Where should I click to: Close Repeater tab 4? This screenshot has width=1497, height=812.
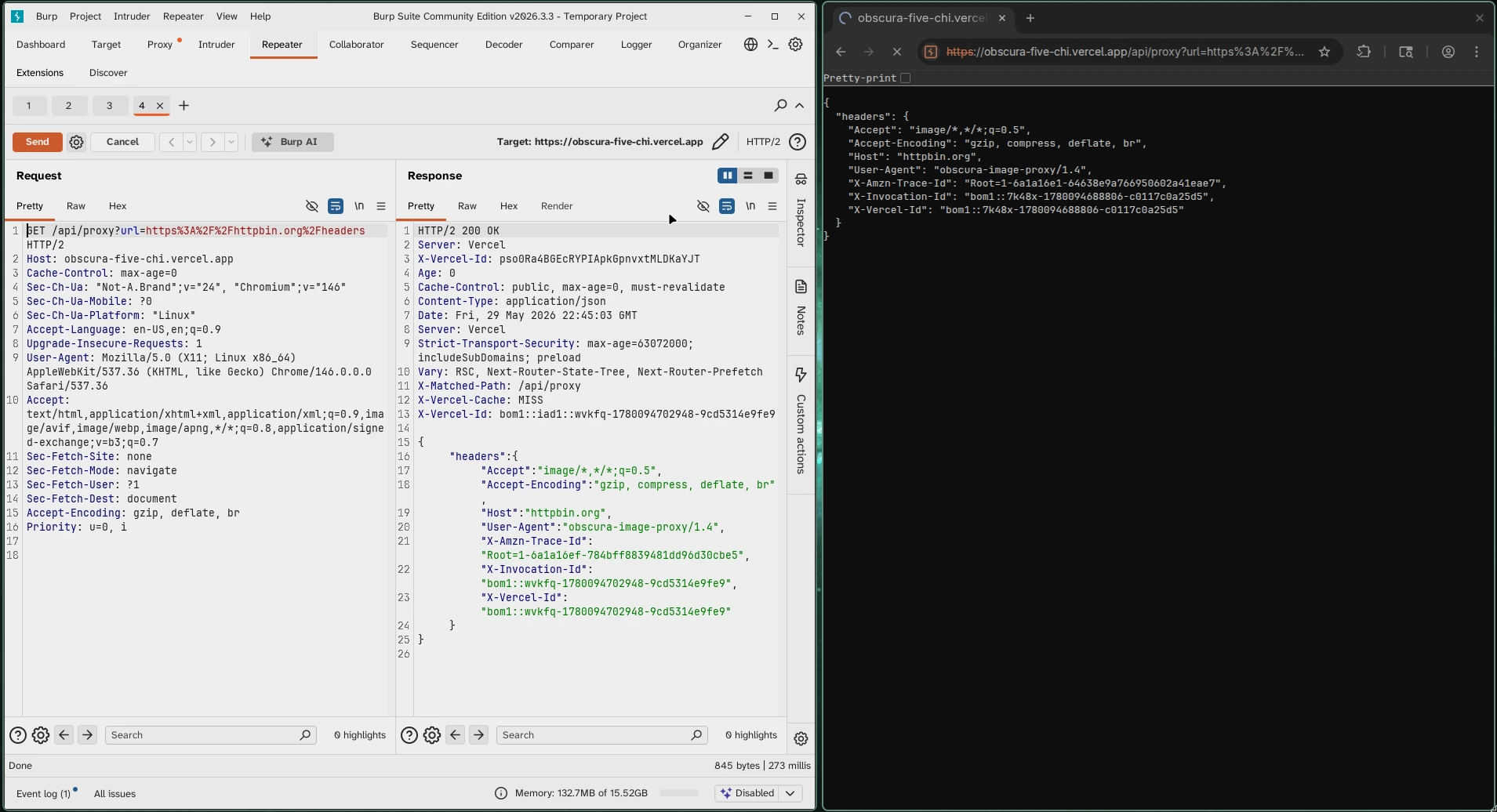(160, 105)
